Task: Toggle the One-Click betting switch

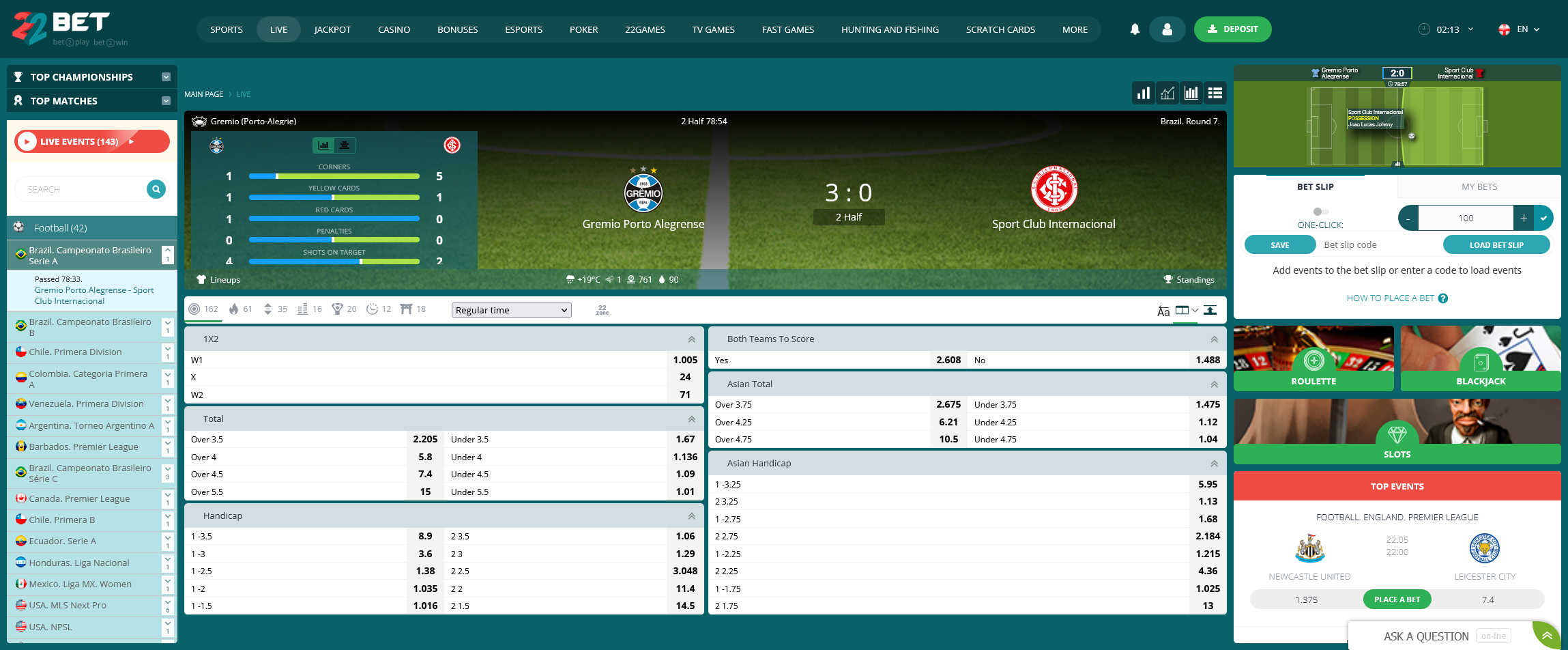Action: [1320, 212]
